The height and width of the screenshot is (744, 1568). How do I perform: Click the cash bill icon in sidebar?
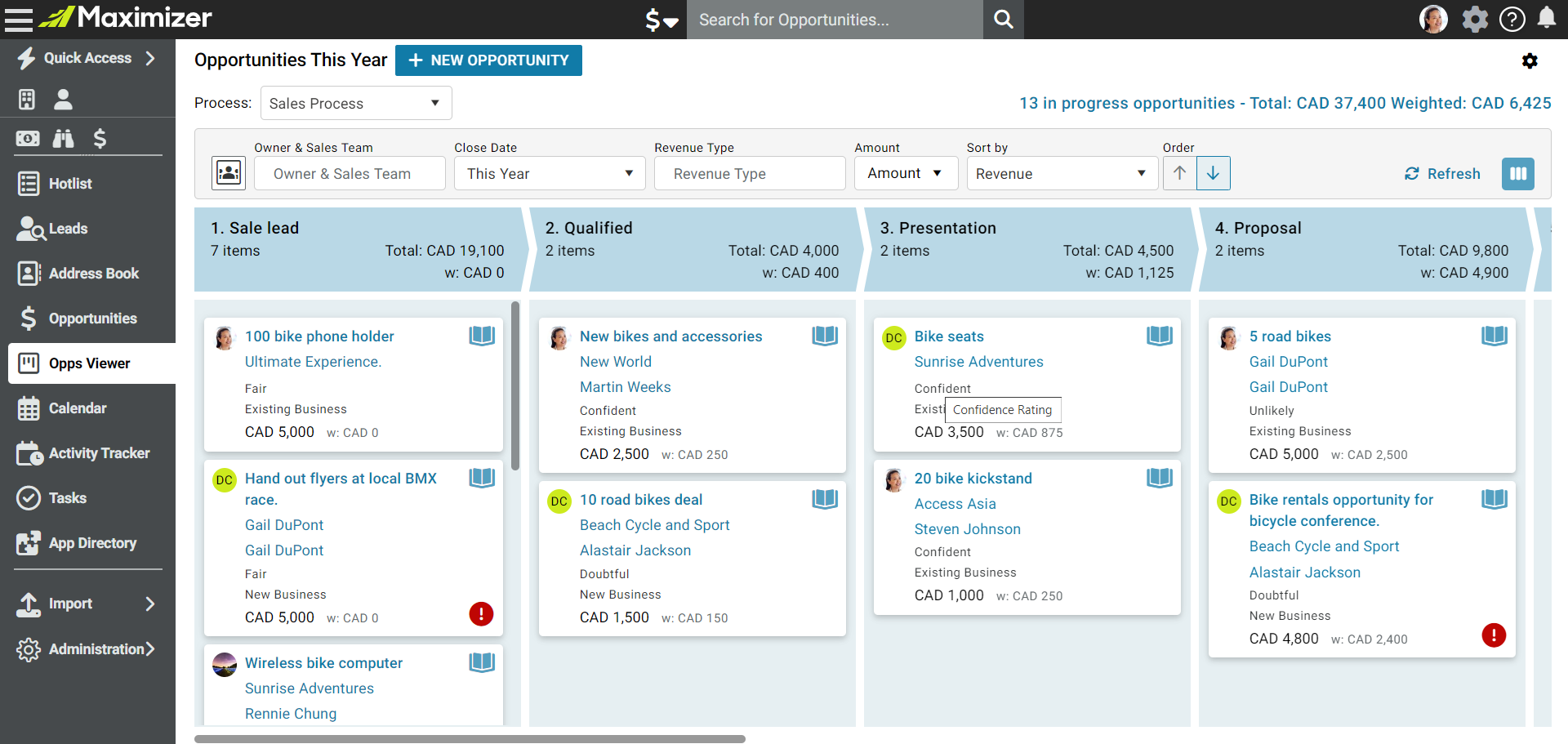[28, 138]
